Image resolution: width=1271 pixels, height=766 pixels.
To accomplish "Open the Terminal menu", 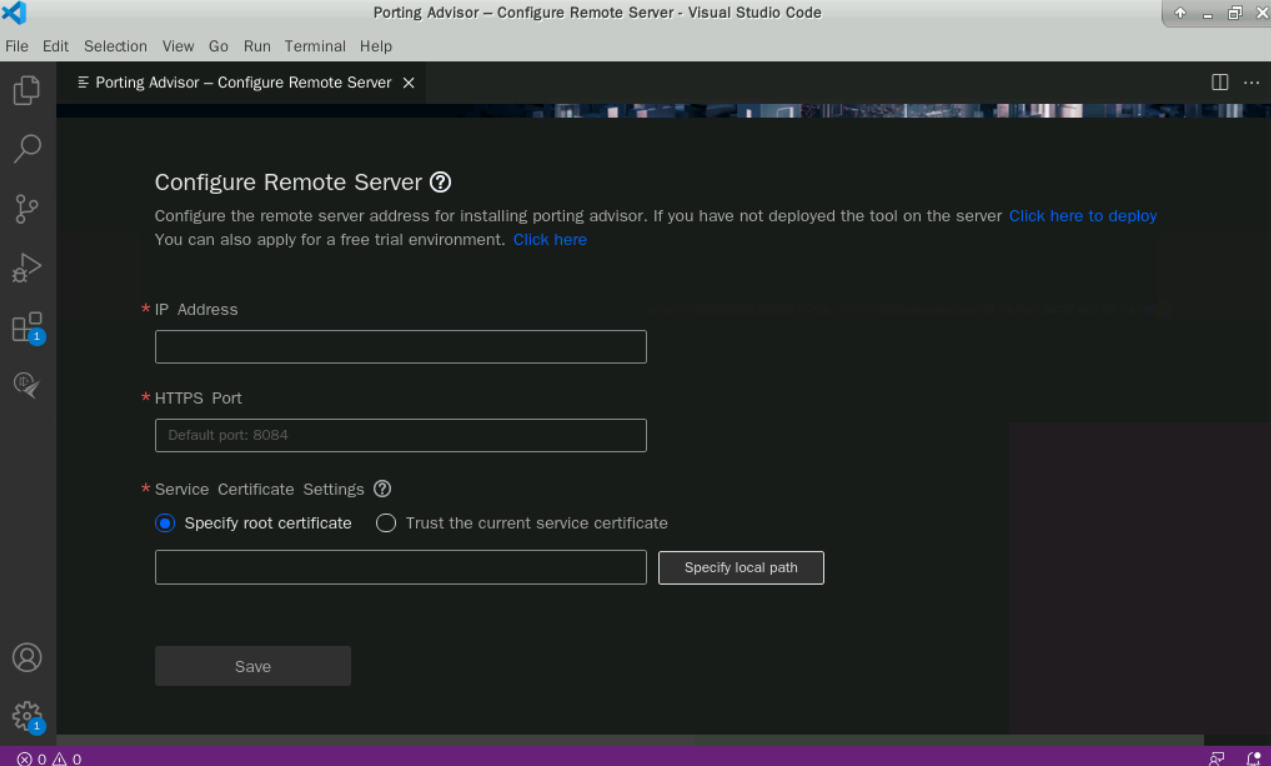I will click(x=315, y=46).
